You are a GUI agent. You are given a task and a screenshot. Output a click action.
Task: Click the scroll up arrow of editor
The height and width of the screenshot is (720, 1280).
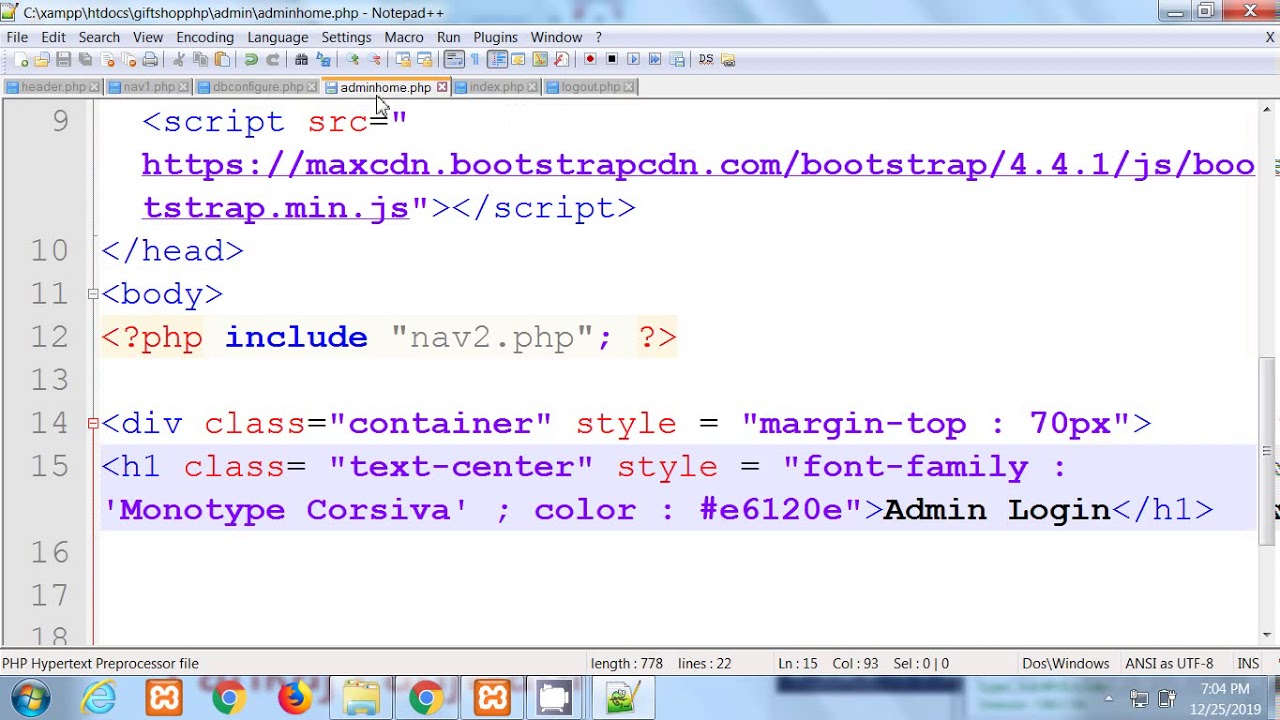(x=1267, y=109)
